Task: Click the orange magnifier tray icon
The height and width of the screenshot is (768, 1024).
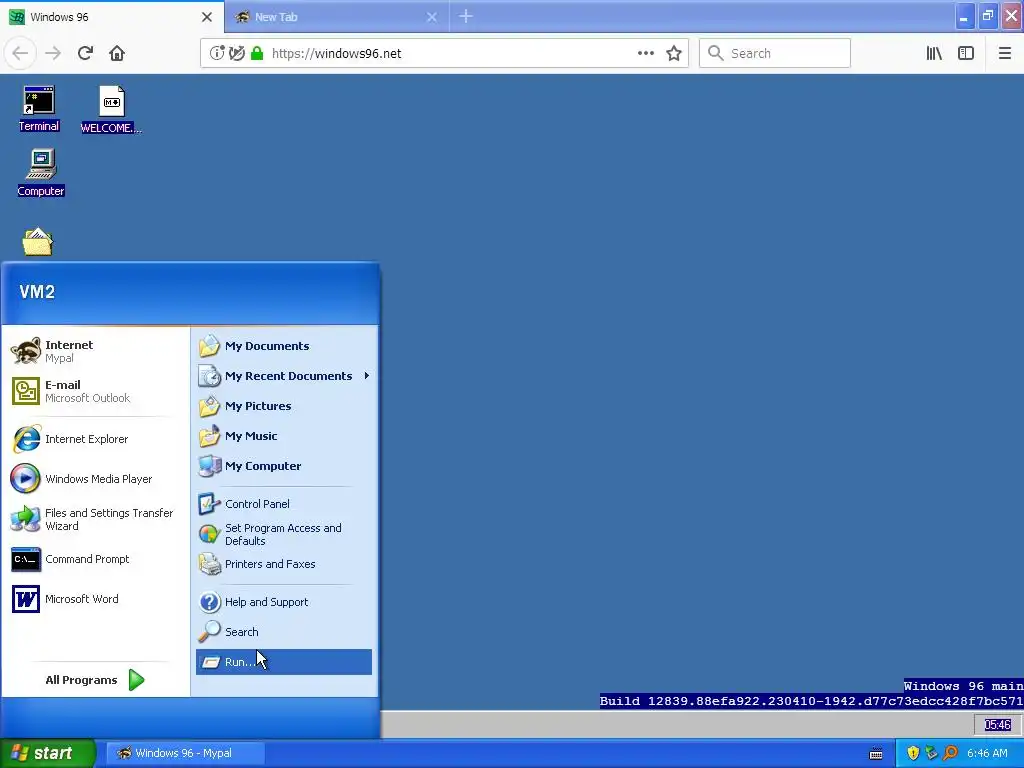Action: click(950, 753)
